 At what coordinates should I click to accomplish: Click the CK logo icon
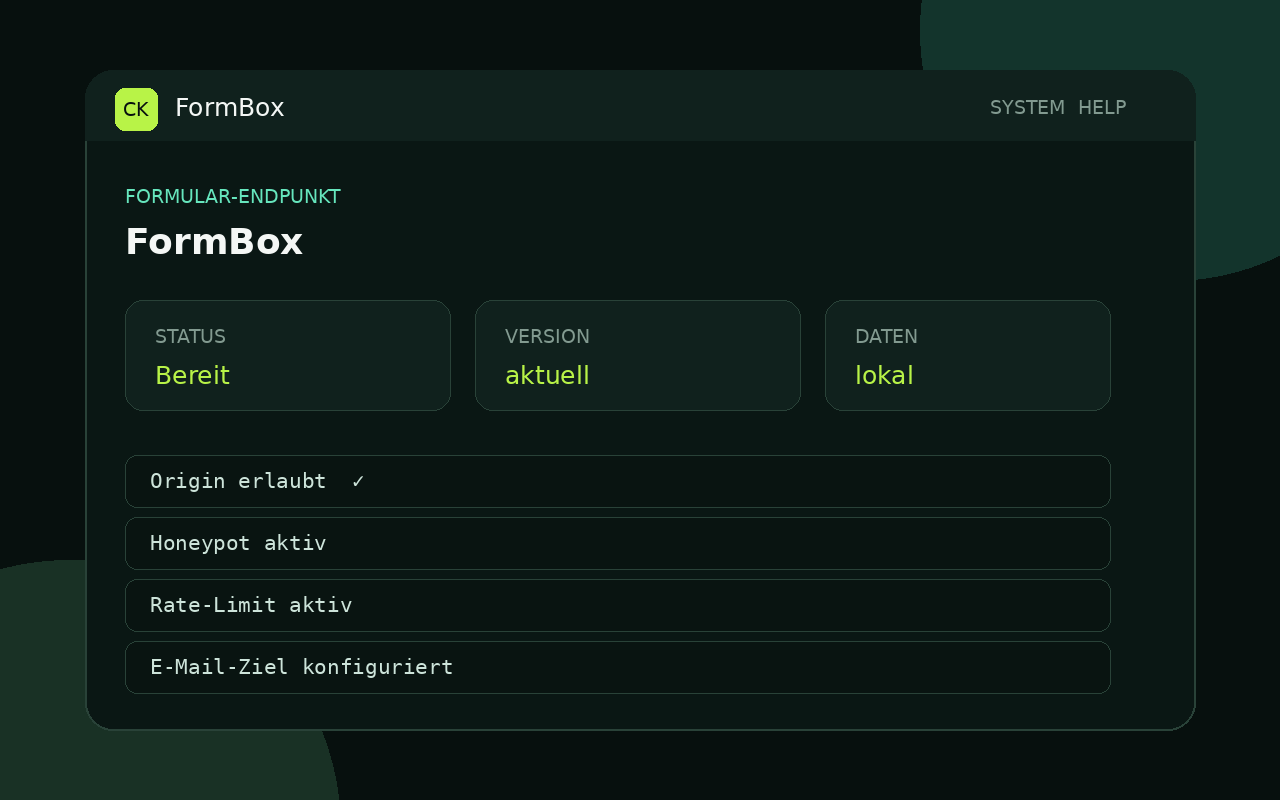tap(136, 109)
